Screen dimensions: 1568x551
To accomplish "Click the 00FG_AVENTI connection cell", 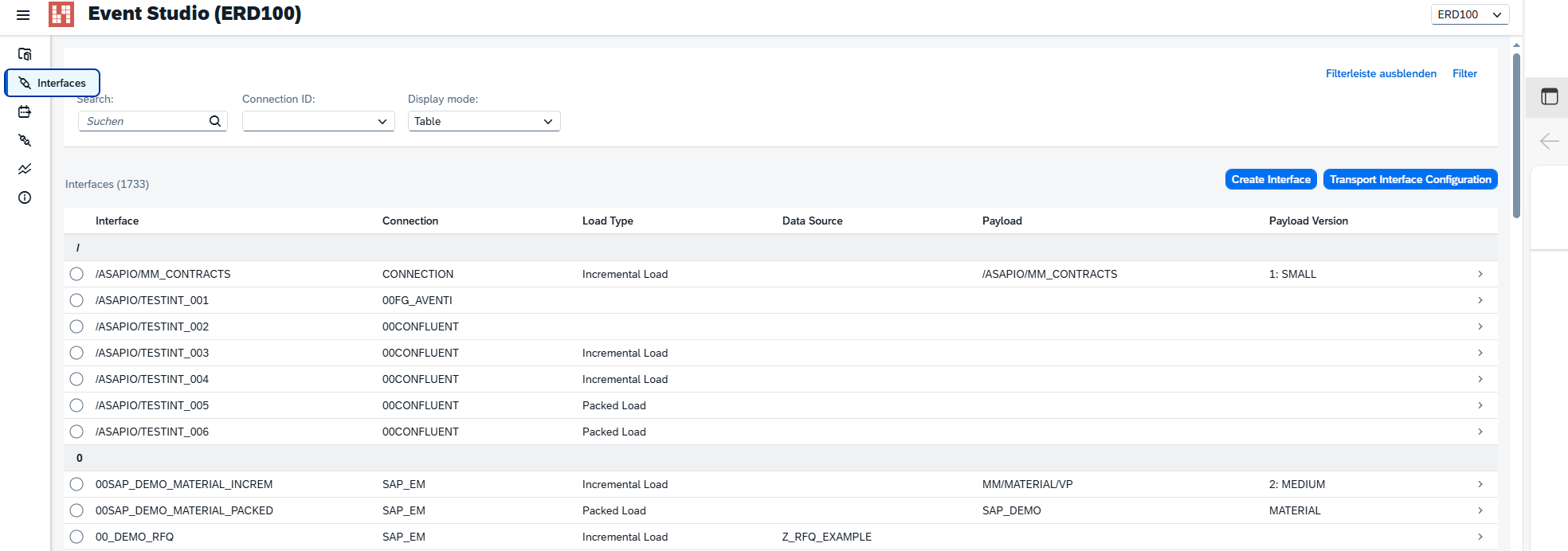I will [x=417, y=300].
